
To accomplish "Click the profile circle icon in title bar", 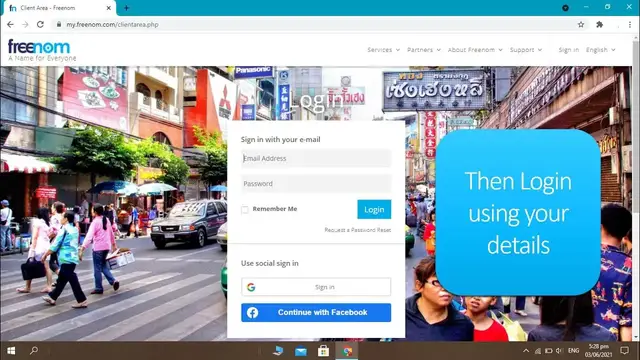I will (565, 8).
